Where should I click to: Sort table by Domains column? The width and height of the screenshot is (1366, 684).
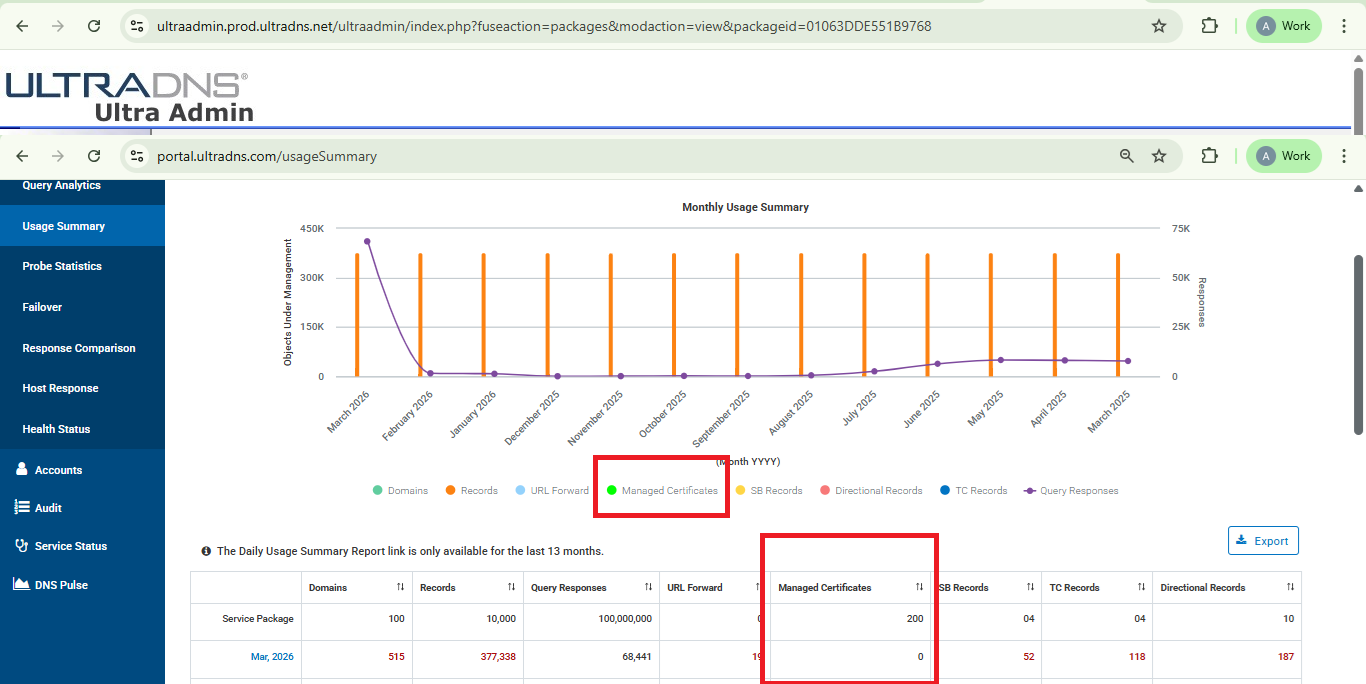point(400,587)
